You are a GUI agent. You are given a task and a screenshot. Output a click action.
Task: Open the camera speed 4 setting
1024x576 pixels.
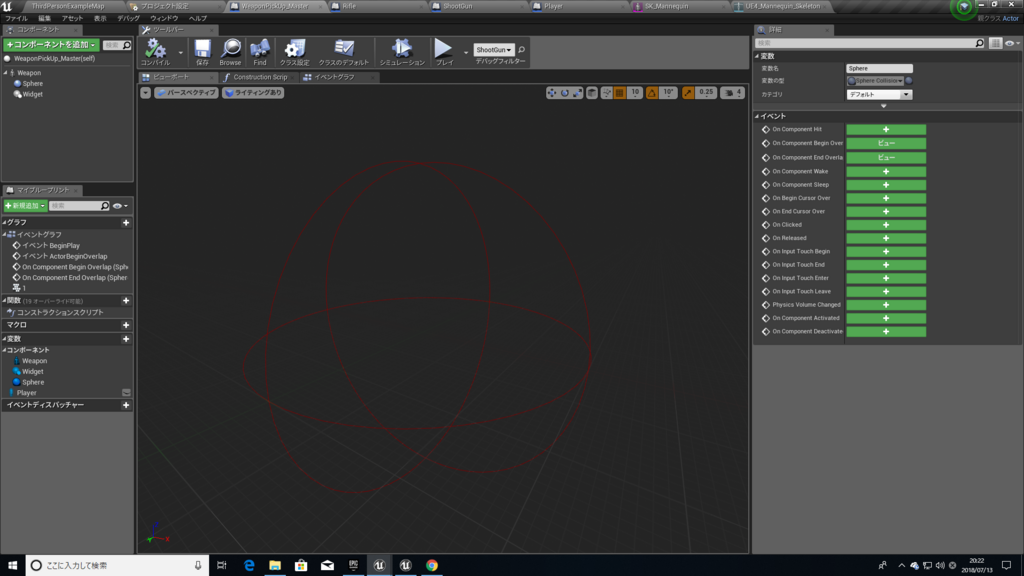[733, 93]
